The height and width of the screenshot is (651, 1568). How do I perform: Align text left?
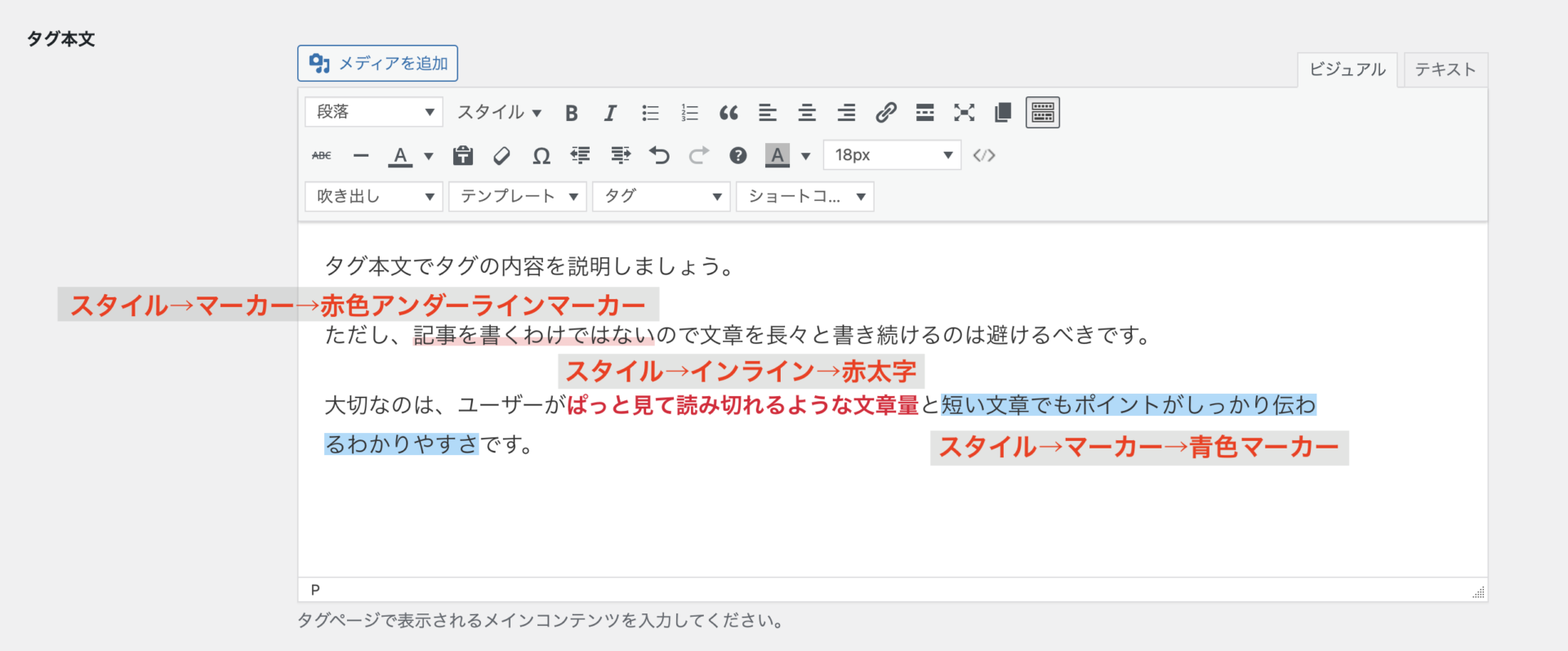768,113
